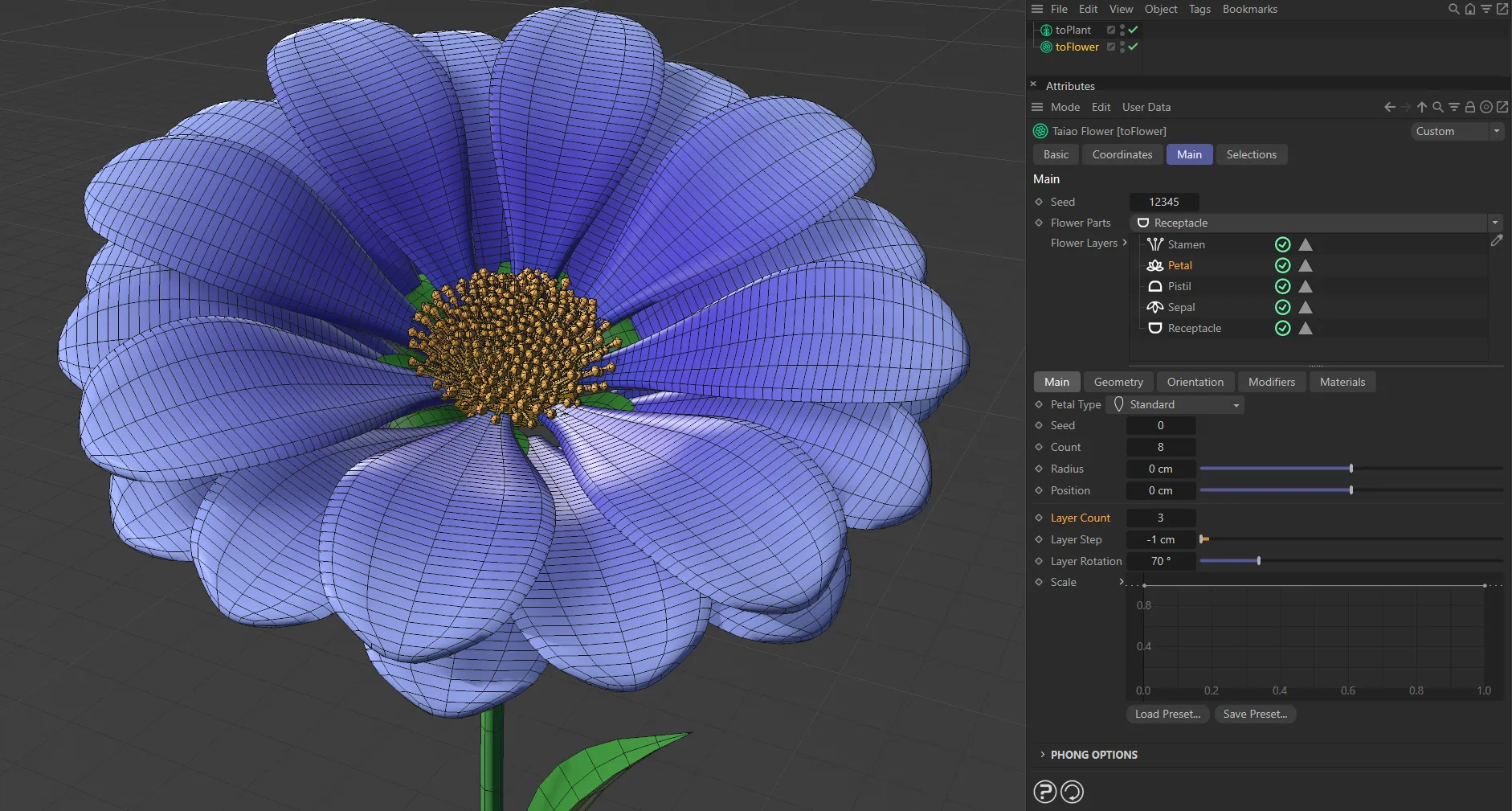Select the Stamen flower part icon
1512x811 pixels.
(x=1154, y=244)
